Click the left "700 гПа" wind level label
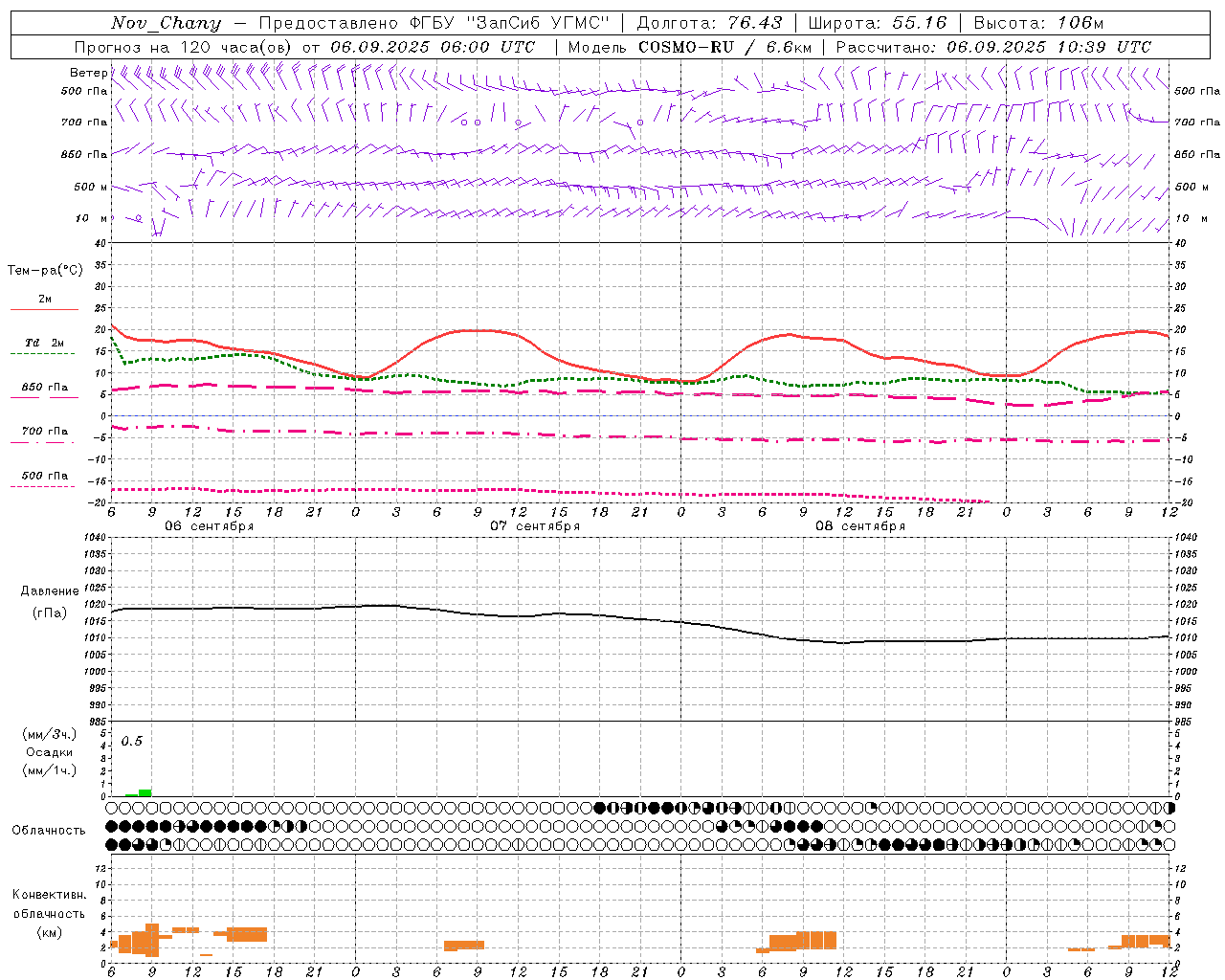 (84, 122)
